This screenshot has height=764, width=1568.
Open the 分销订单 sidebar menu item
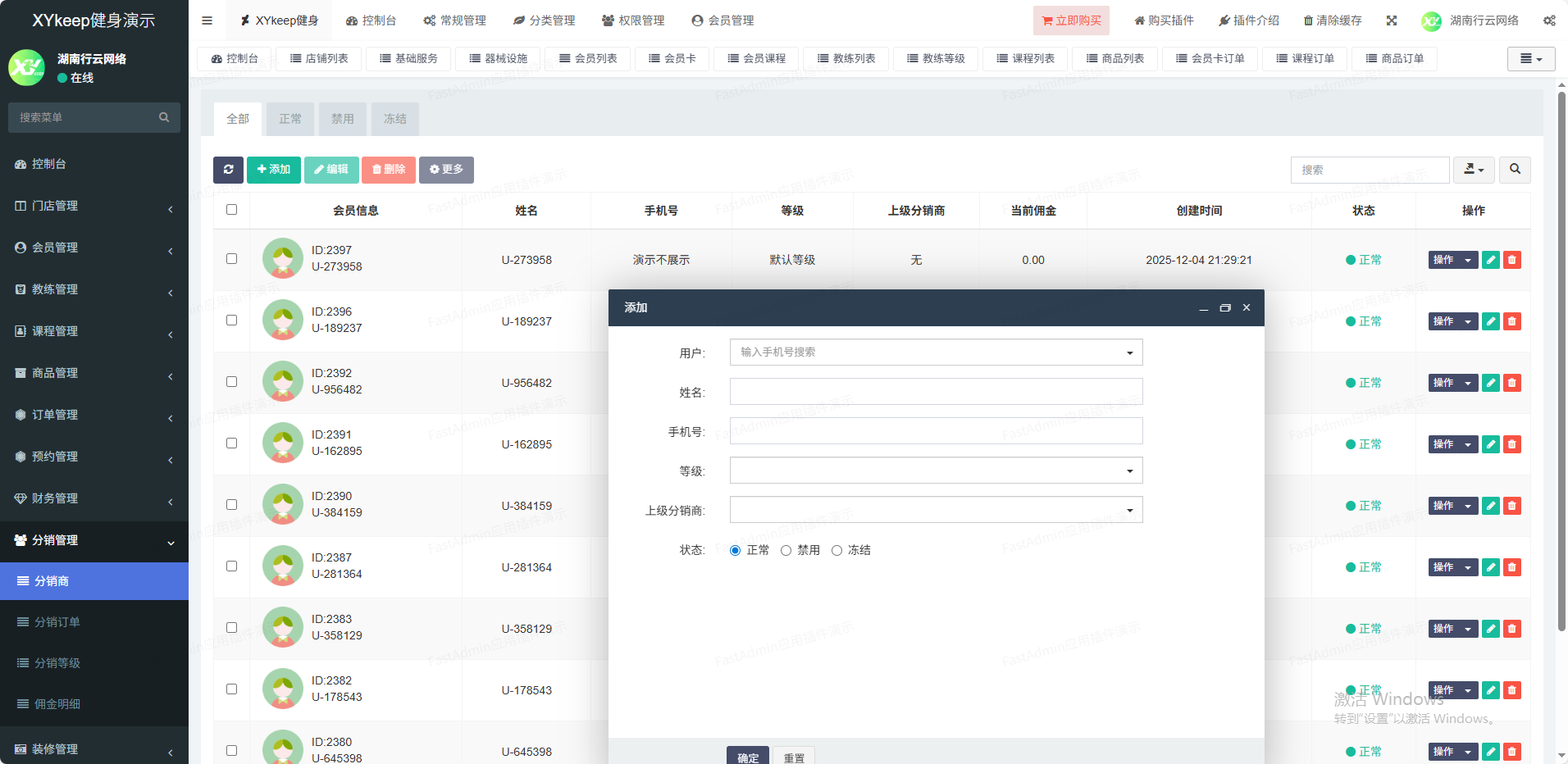pyautogui.click(x=57, y=622)
